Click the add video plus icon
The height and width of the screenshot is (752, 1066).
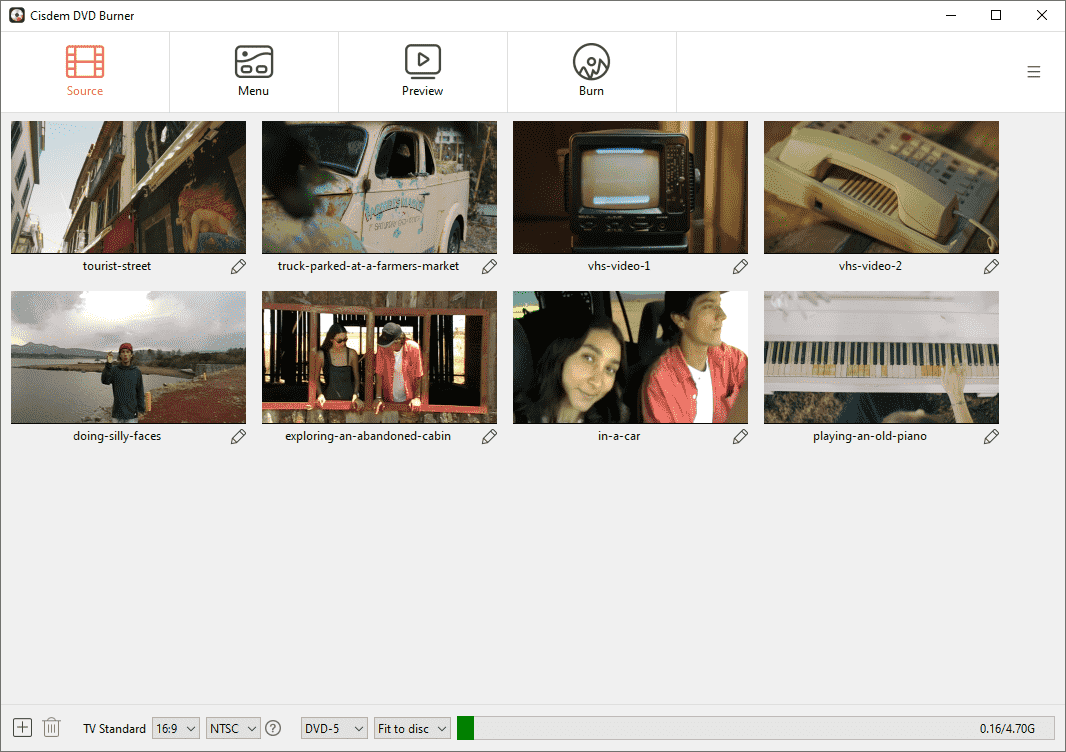coord(23,728)
